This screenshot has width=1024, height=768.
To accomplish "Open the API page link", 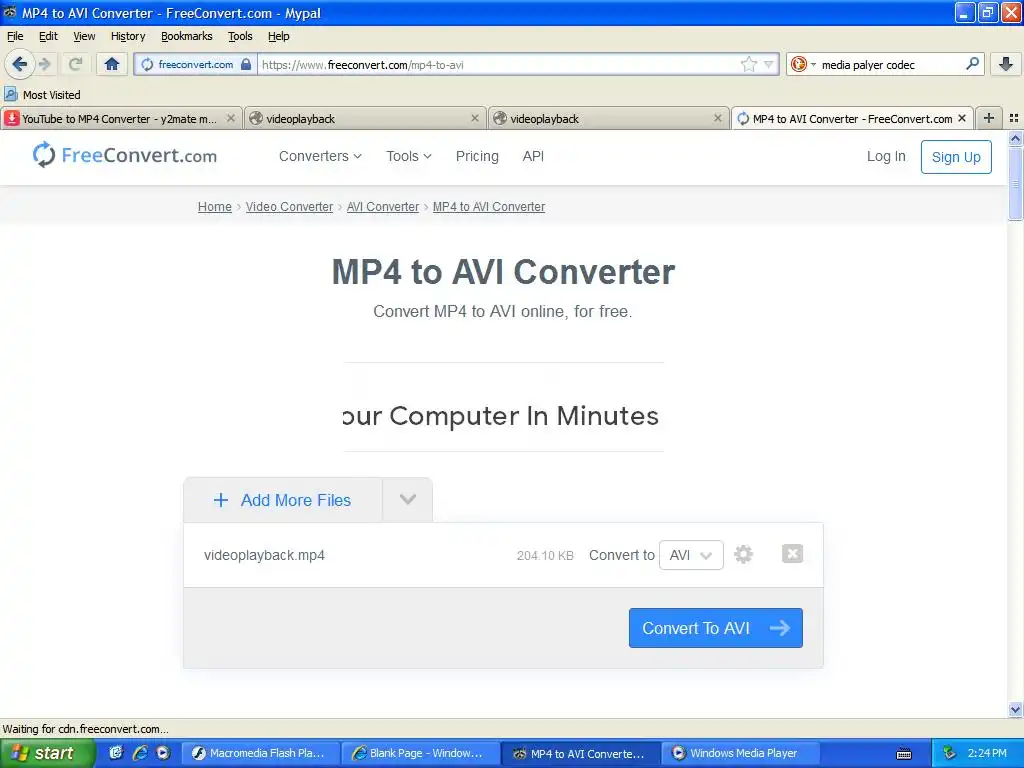I will click(x=533, y=156).
